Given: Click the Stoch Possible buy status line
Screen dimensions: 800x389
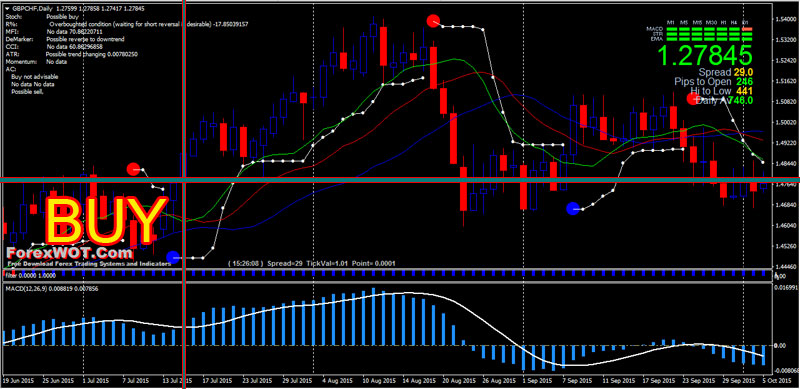Looking at the screenshot, I should [38, 17].
